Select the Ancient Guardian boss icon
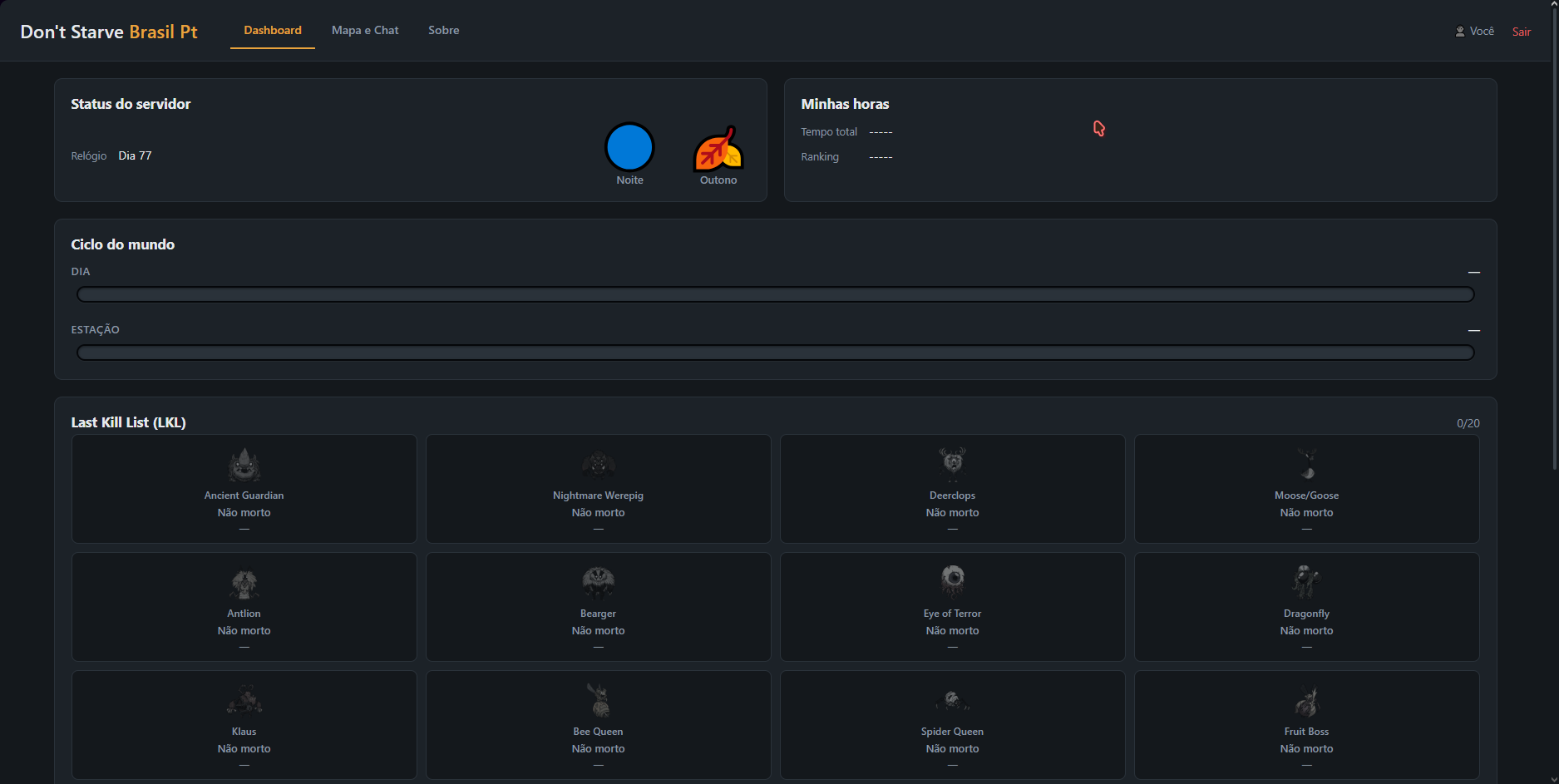 coord(244,465)
